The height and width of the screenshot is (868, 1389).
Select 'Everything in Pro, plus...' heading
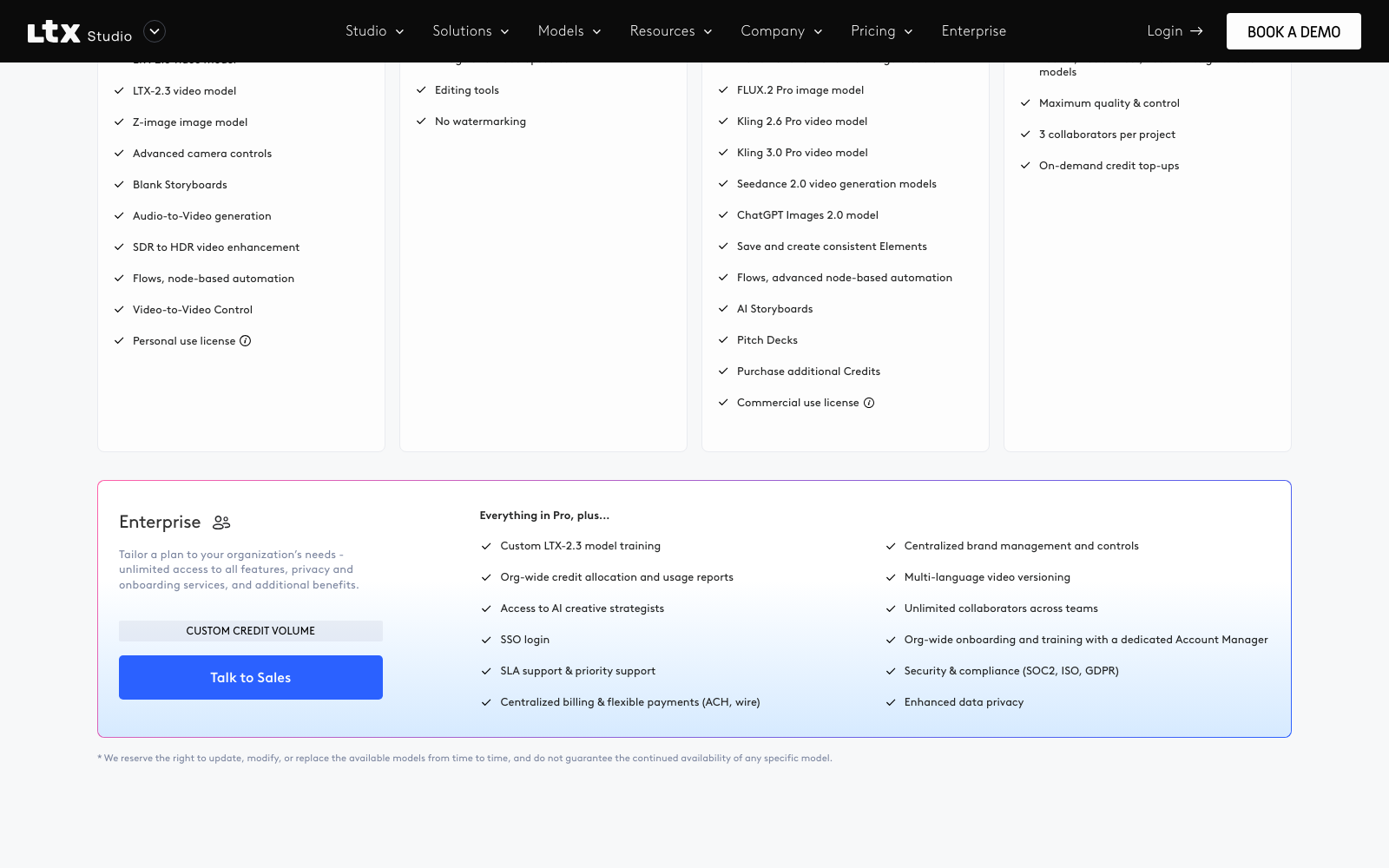tap(544, 516)
